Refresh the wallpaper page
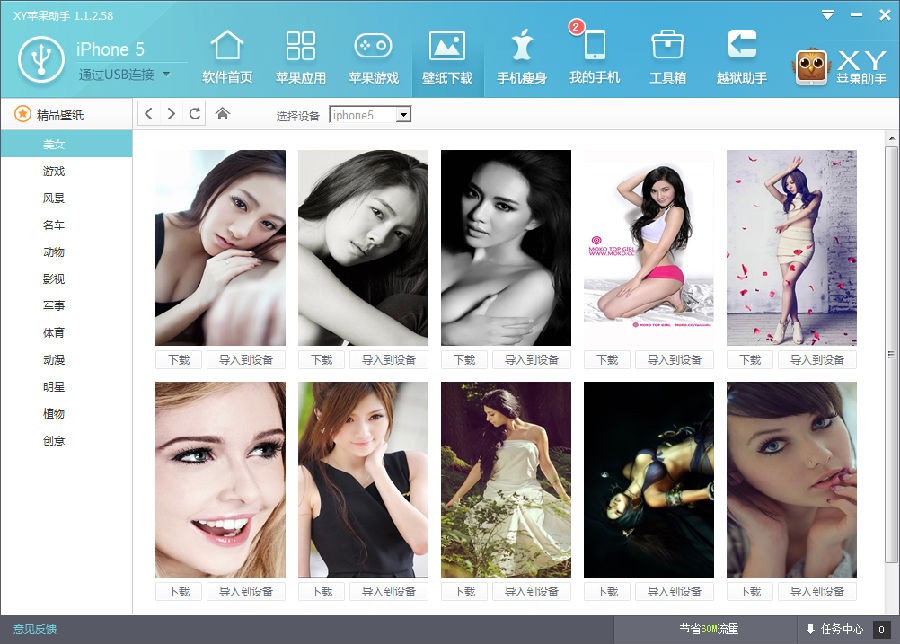Image resolution: width=900 pixels, height=644 pixels. coord(194,114)
